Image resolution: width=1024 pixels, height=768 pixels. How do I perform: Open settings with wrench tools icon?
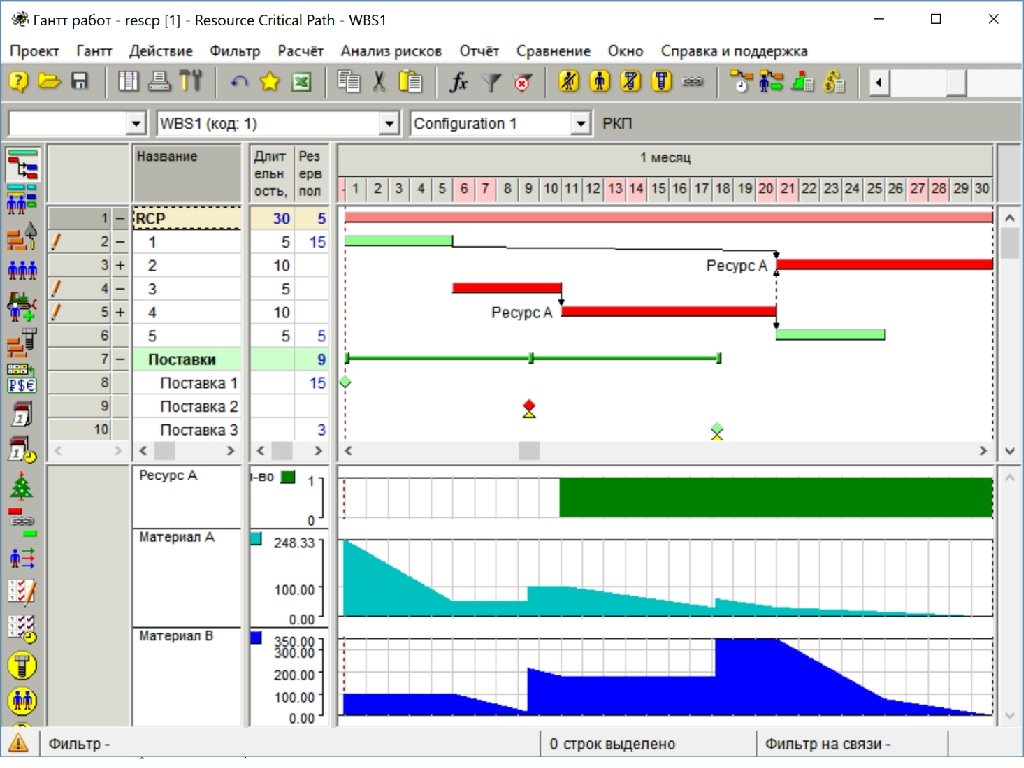[191, 82]
